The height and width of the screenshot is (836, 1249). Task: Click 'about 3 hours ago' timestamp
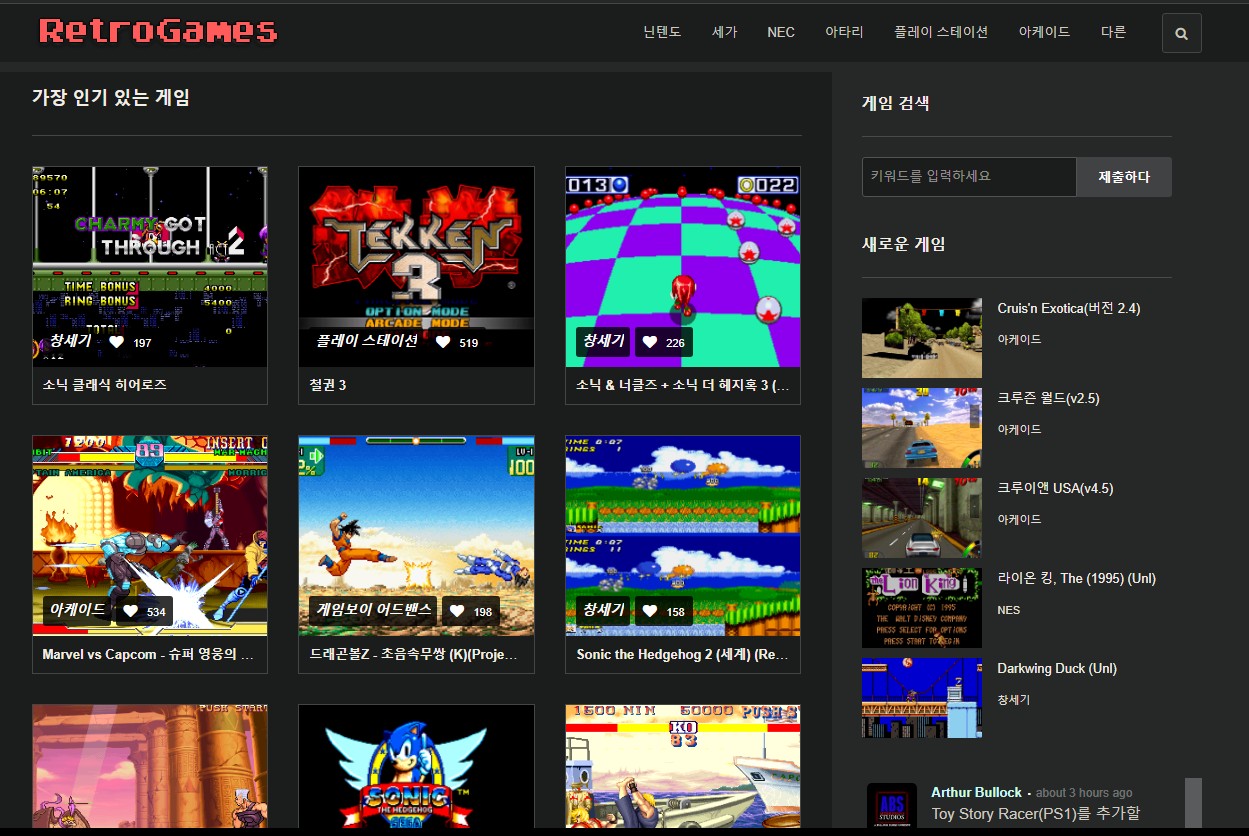click(x=1084, y=793)
